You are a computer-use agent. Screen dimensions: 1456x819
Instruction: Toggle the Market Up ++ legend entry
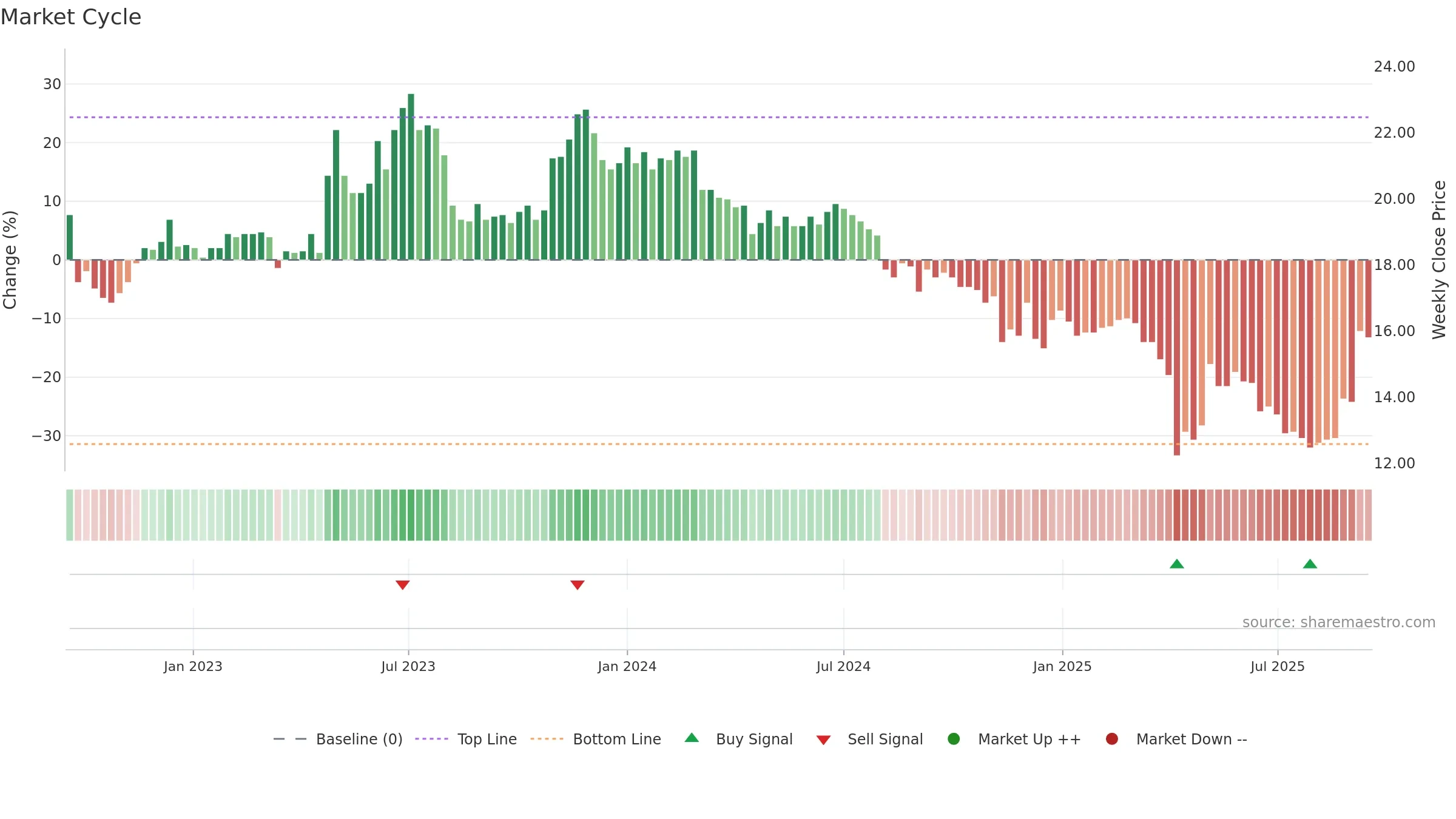click(1014, 739)
